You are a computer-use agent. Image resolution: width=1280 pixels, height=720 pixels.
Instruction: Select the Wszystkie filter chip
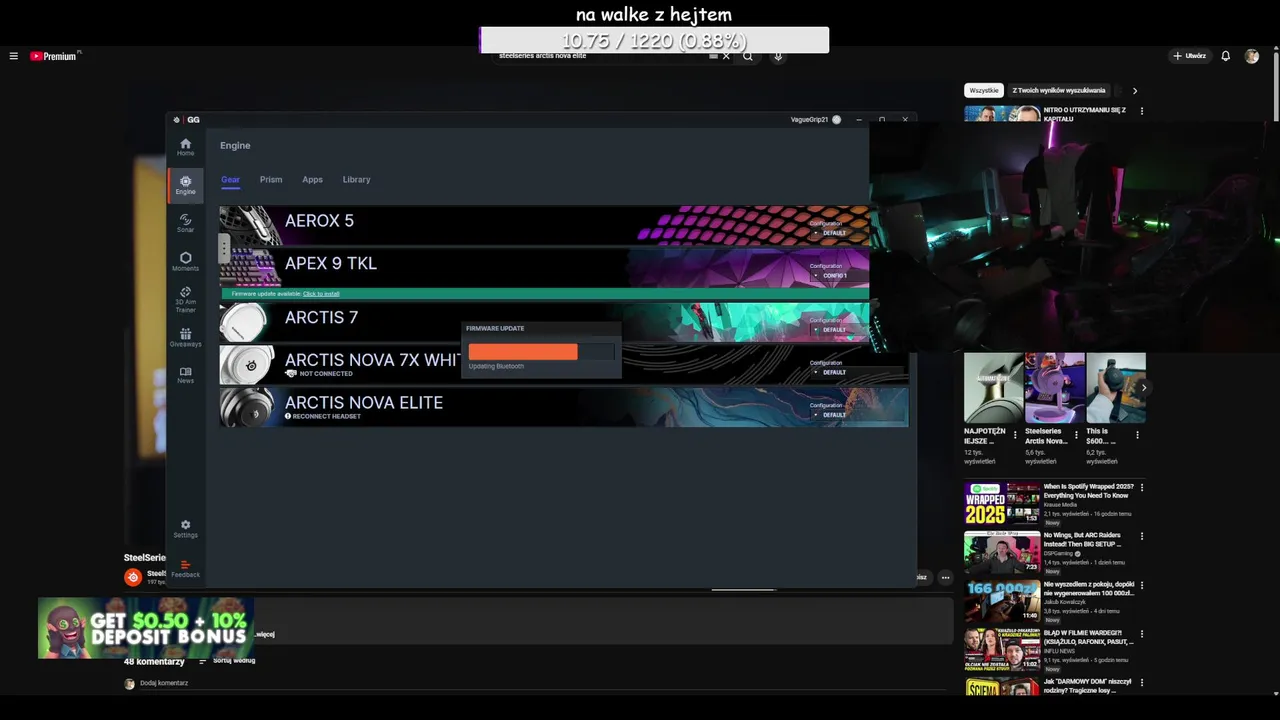pyautogui.click(x=984, y=91)
